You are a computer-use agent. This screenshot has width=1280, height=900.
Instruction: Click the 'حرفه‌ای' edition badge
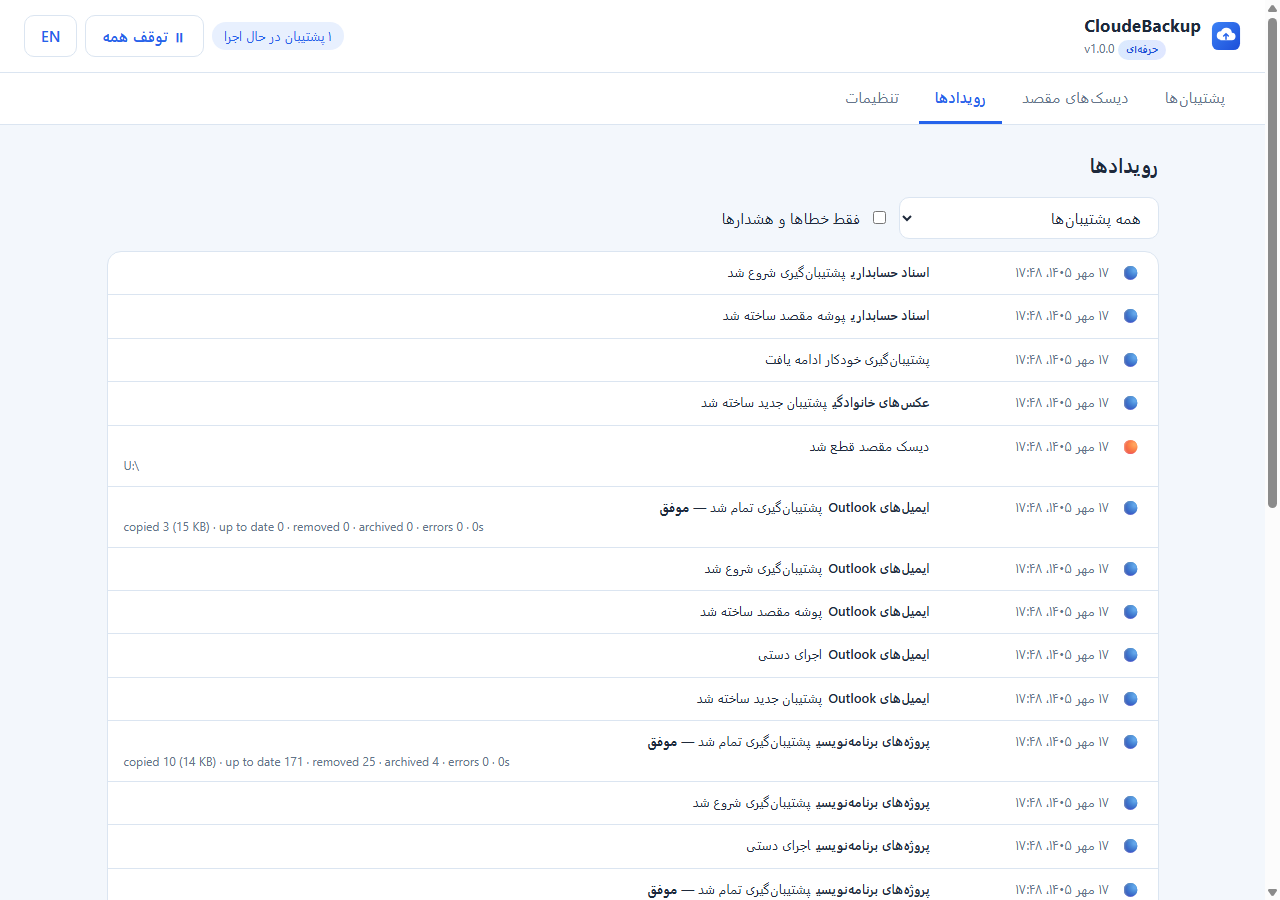click(1142, 49)
